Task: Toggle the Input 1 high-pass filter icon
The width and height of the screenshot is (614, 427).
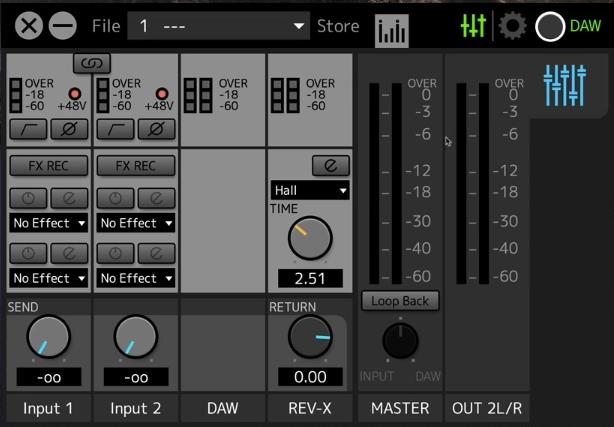Action: [x=27, y=129]
